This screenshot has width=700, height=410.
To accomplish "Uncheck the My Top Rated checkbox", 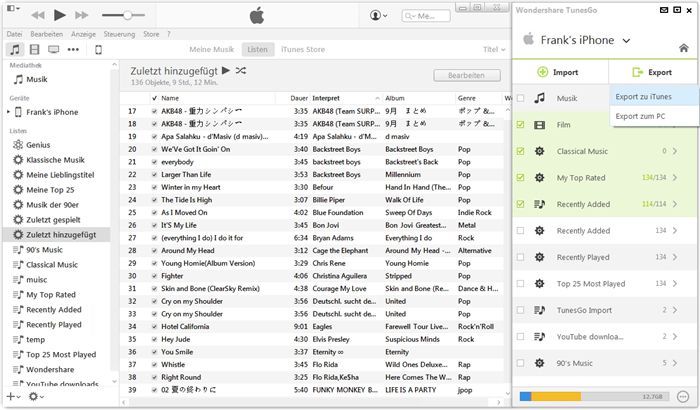I will pyautogui.click(x=521, y=177).
